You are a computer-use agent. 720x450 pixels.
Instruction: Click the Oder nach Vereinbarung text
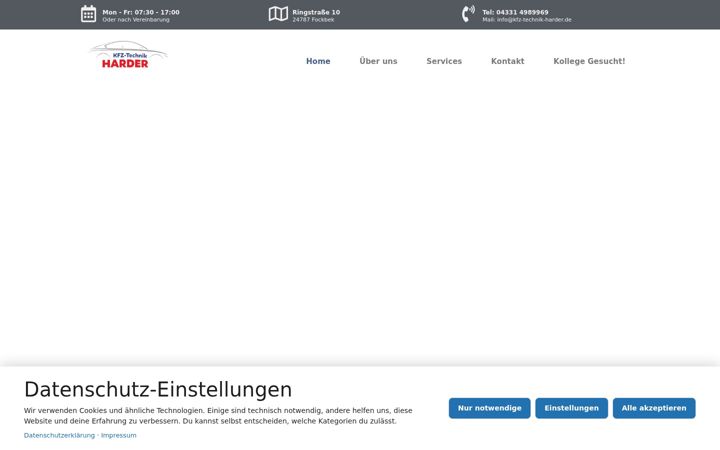[x=136, y=20]
